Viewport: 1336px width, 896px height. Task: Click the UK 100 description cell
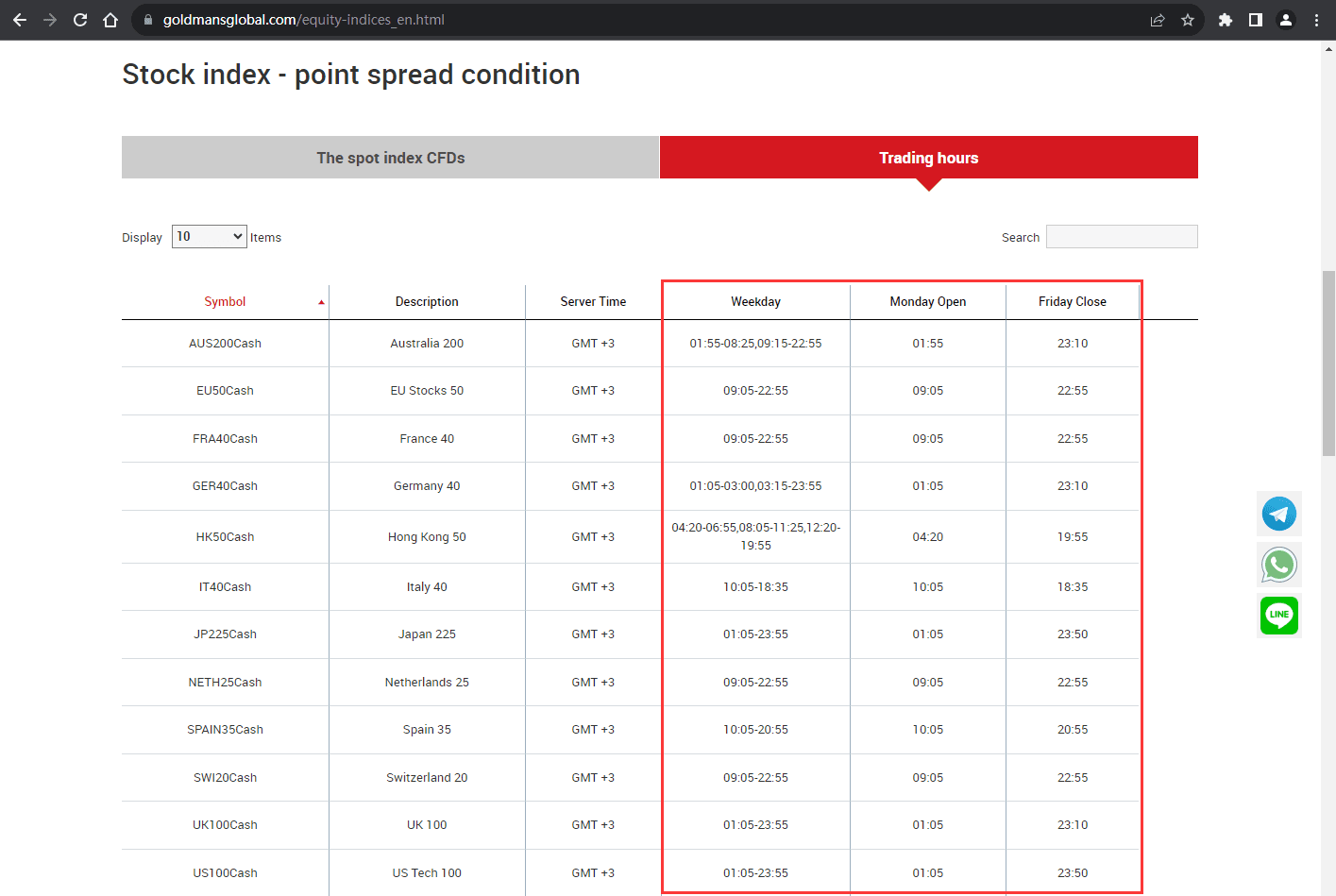tap(427, 825)
